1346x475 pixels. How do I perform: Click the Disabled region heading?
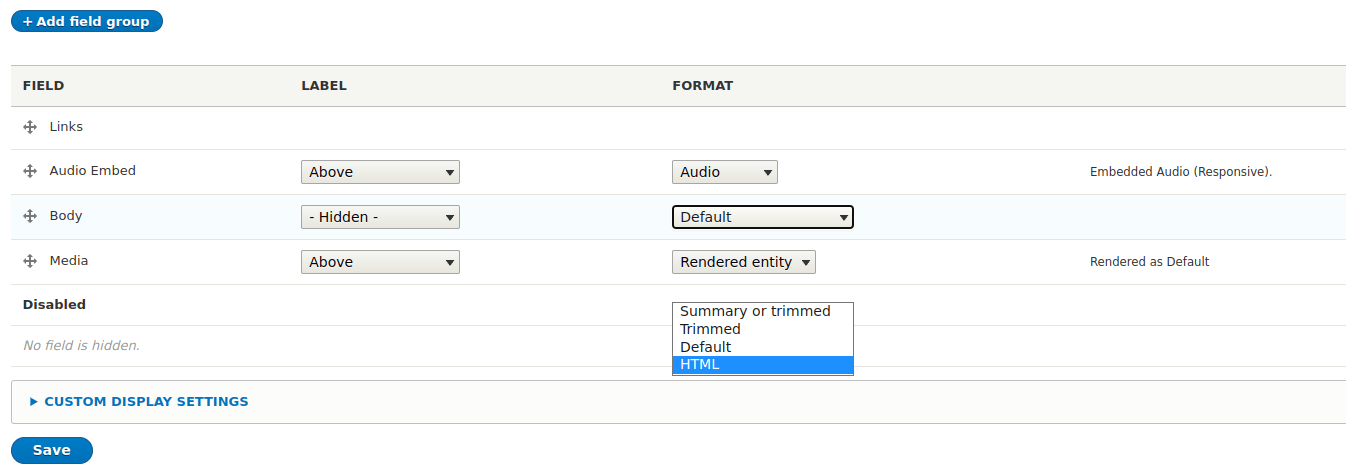54,304
